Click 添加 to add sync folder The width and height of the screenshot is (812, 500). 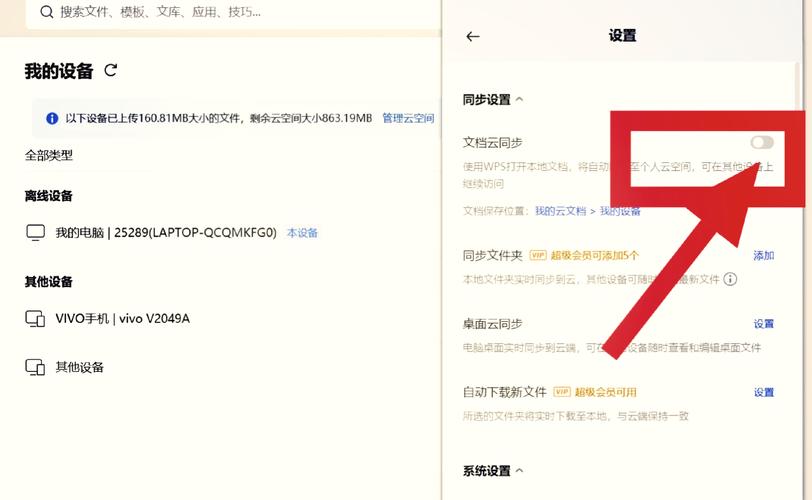pos(763,256)
